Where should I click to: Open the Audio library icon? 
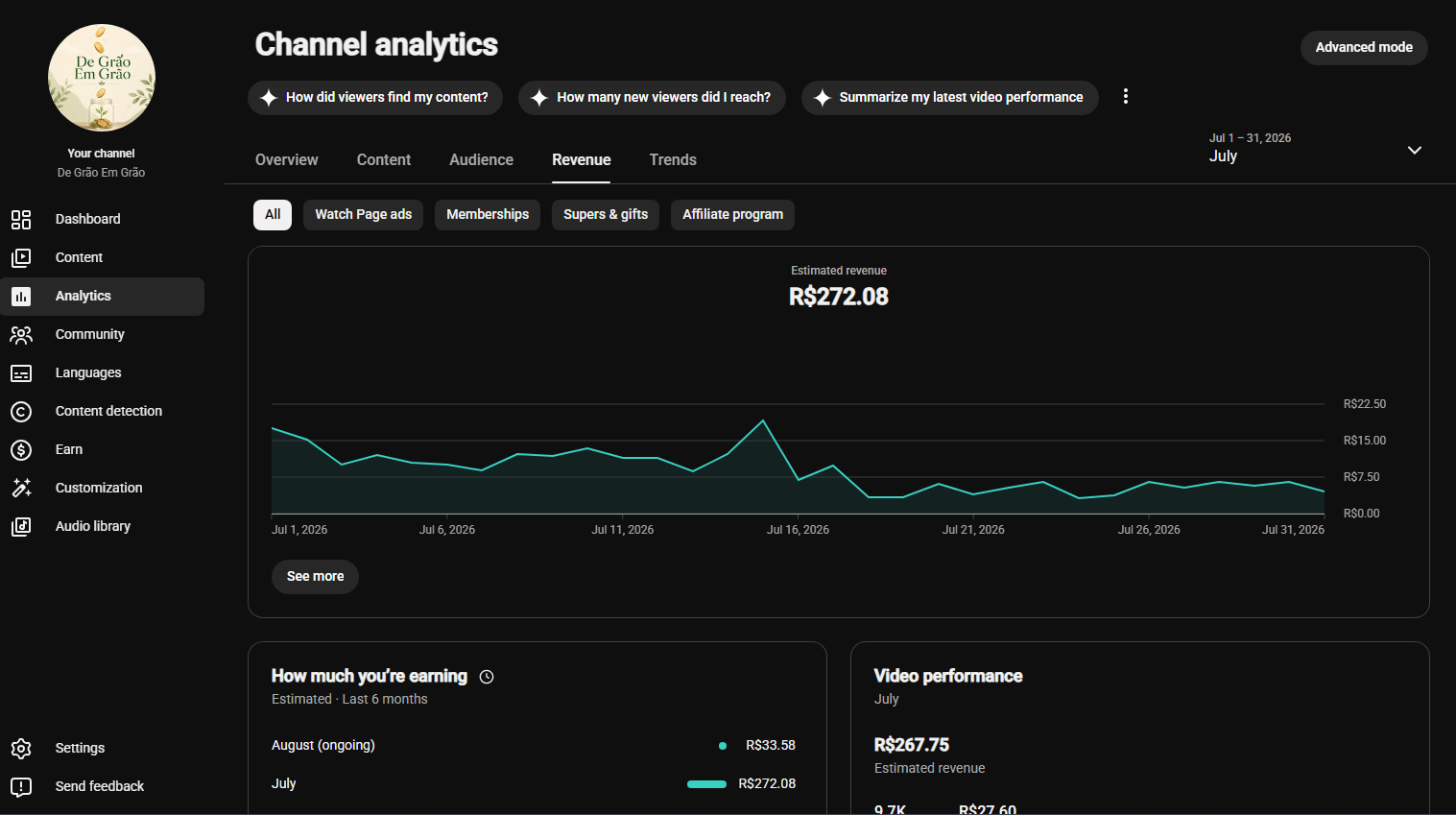coord(21,526)
